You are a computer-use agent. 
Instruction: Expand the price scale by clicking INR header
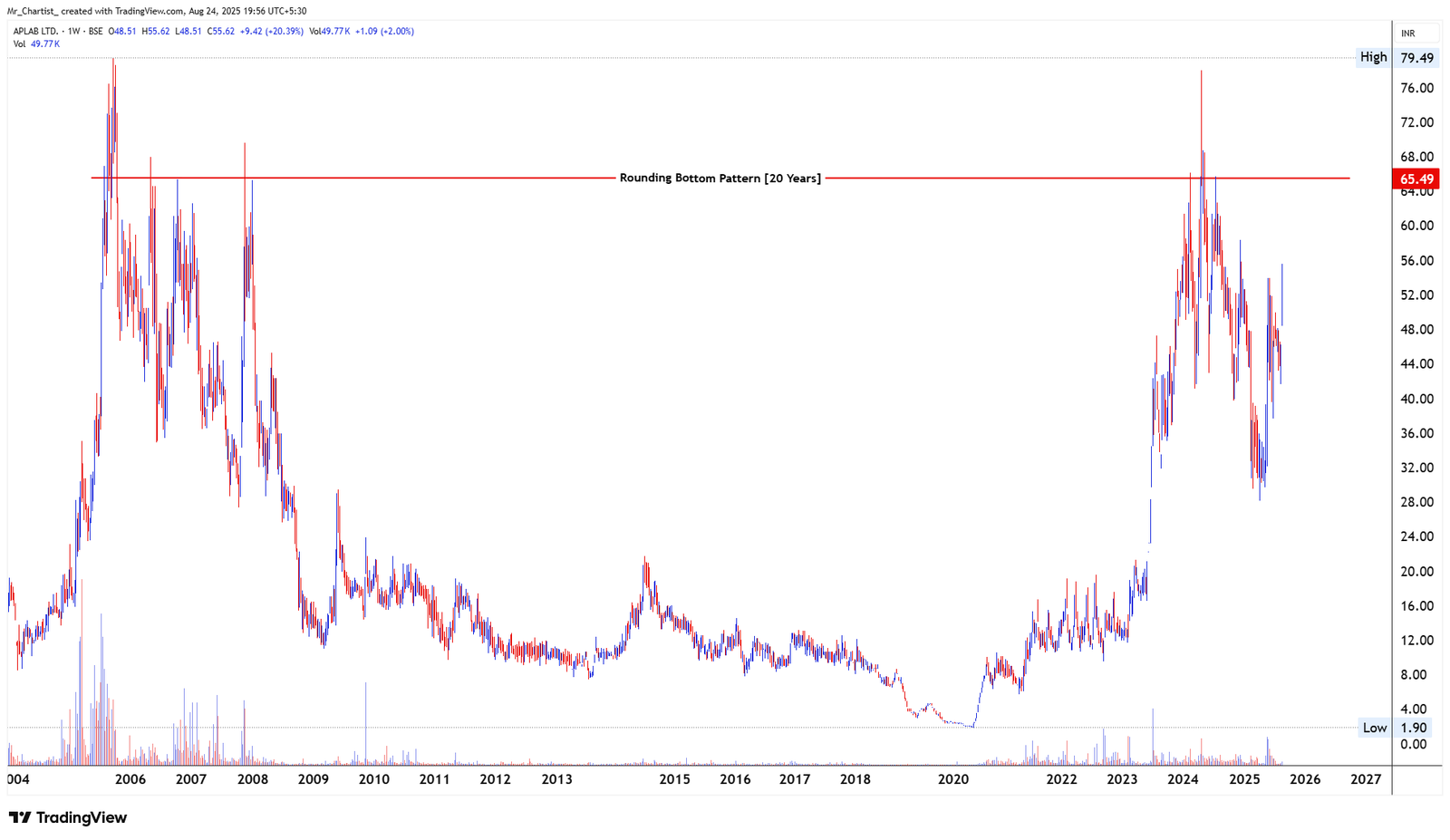[1407, 31]
